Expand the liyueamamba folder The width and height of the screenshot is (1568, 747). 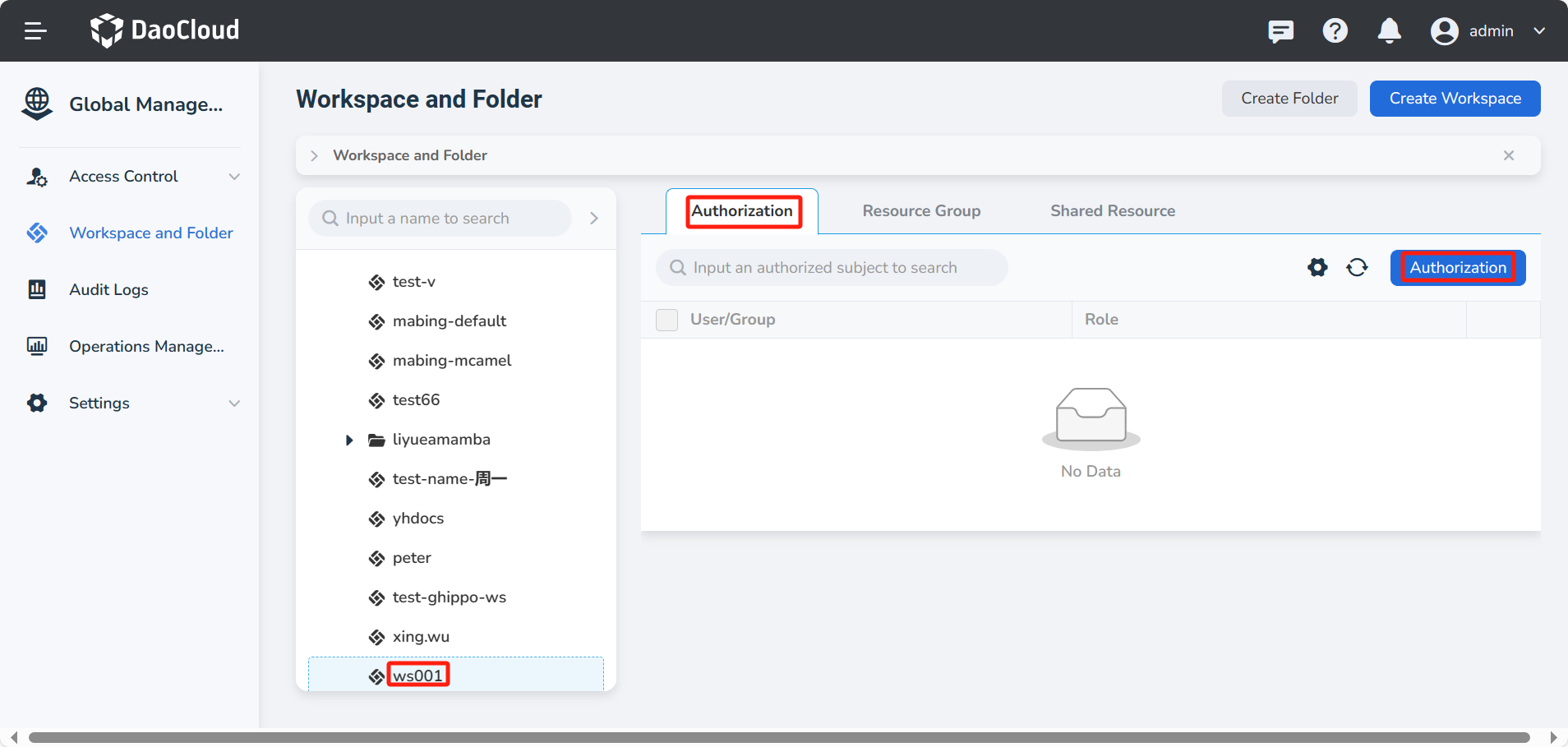[x=349, y=440]
